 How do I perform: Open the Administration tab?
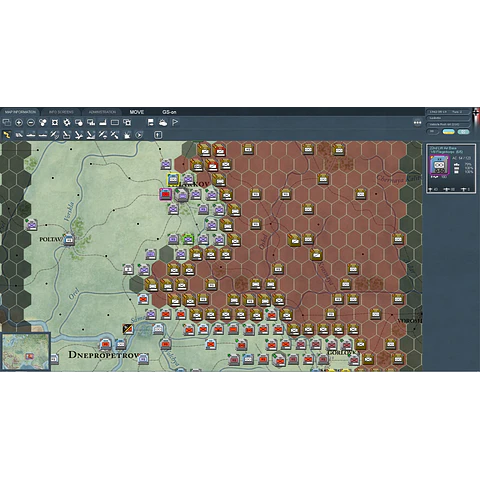pos(102,112)
